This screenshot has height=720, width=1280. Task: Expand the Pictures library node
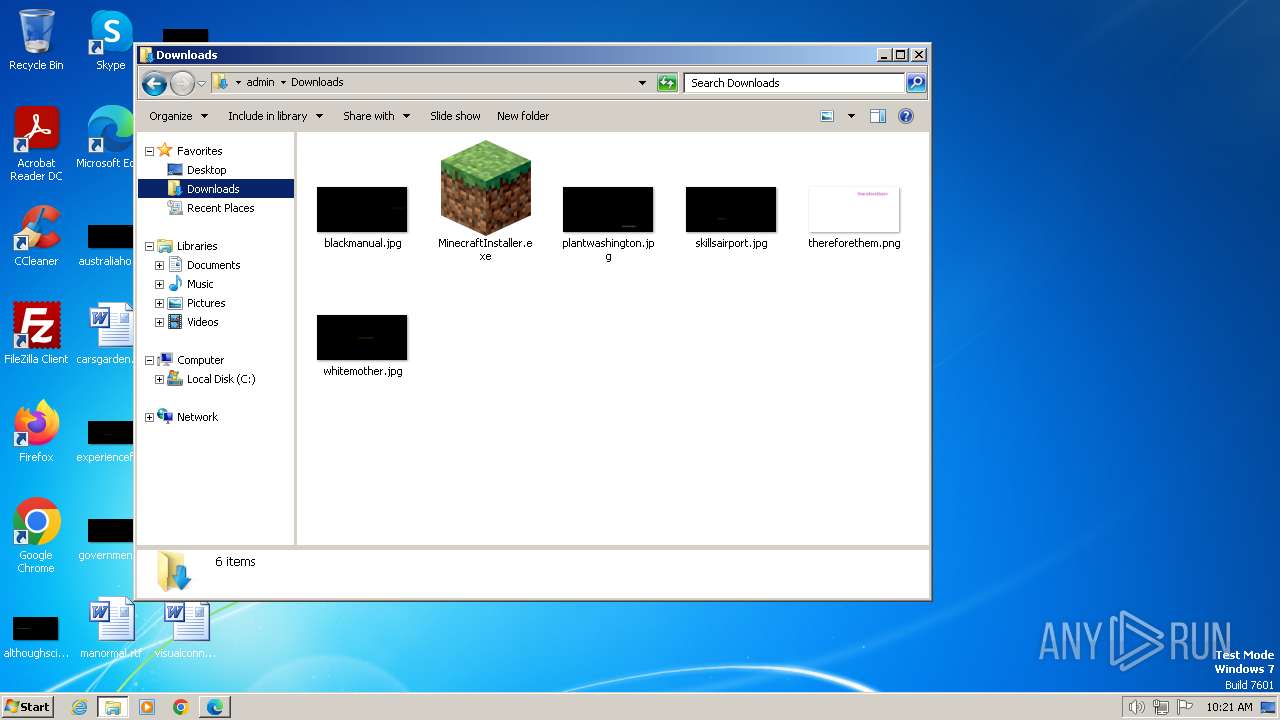(x=160, y=303)
